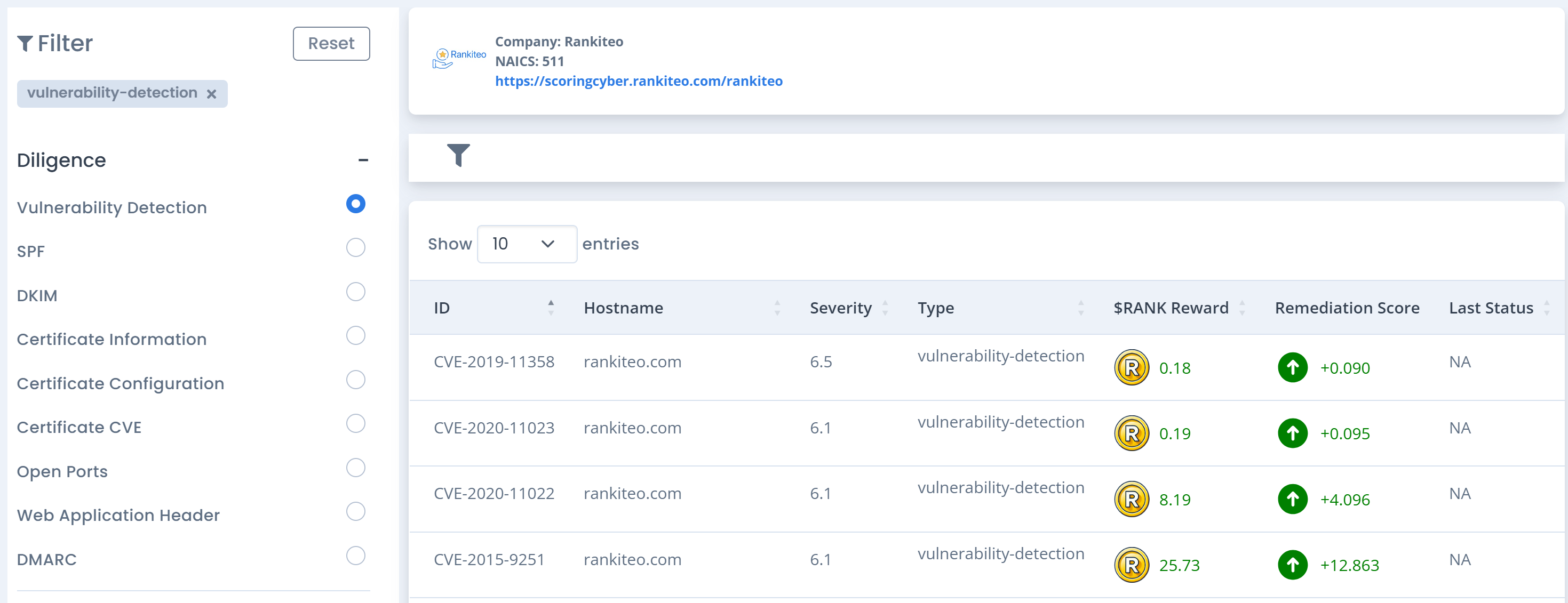Sort by the Hostname column header
1568x603 pixels.
coord(623,308)
